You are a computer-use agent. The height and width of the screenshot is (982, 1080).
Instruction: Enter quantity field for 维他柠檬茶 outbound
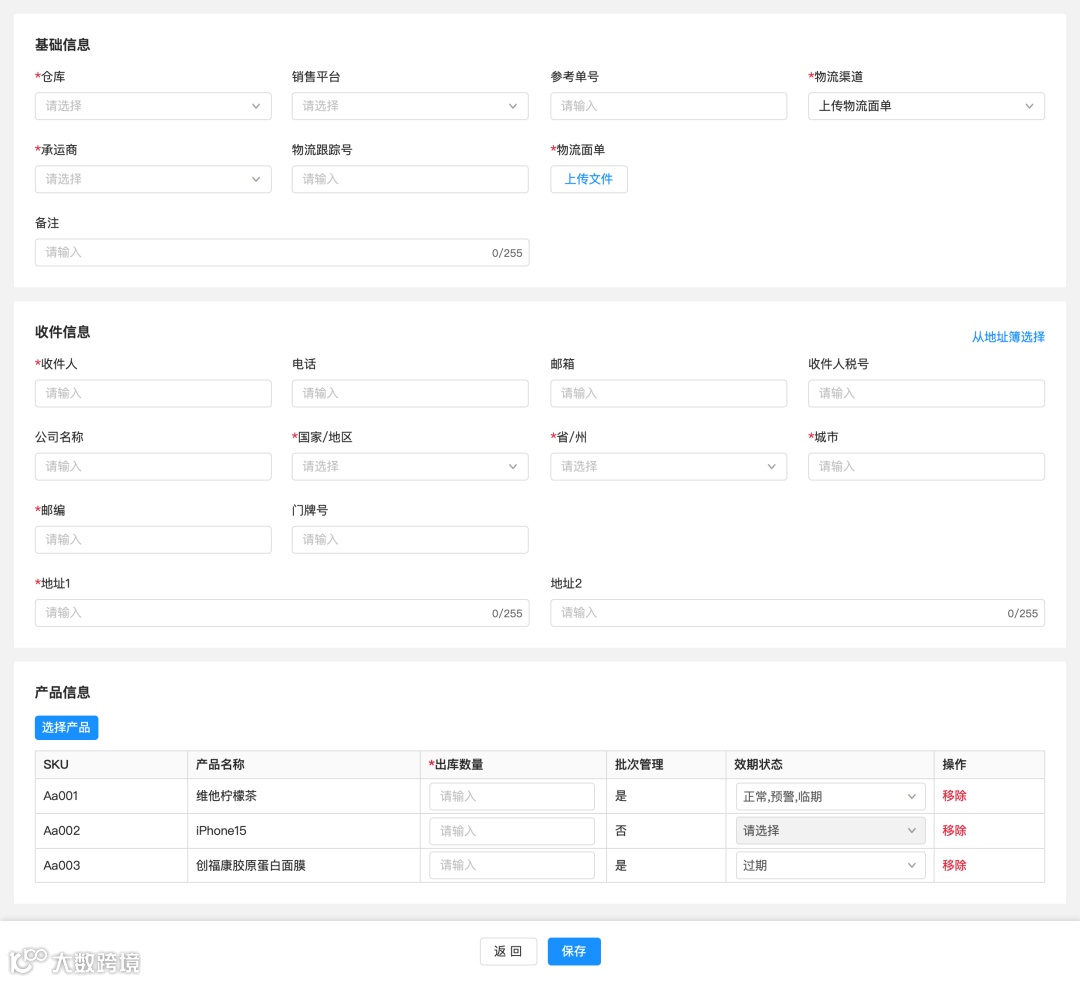[511, 795]
